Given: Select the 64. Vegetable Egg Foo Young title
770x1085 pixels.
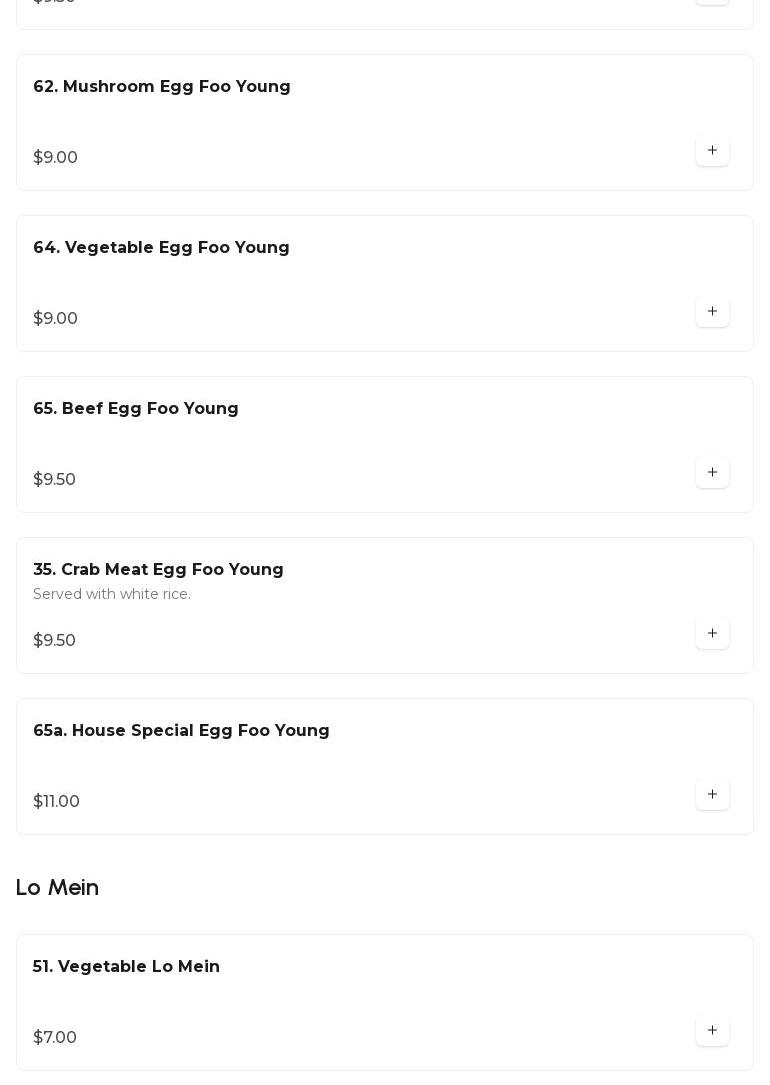Looking at the screenshot, I should tap(161, 248).
